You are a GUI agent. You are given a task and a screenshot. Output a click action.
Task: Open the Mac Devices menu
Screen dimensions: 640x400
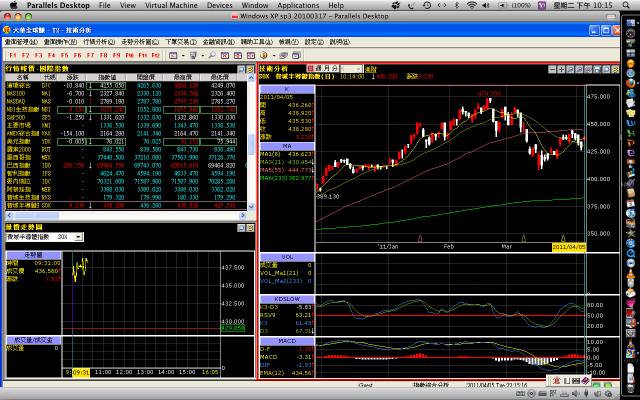tap(219, 5)
